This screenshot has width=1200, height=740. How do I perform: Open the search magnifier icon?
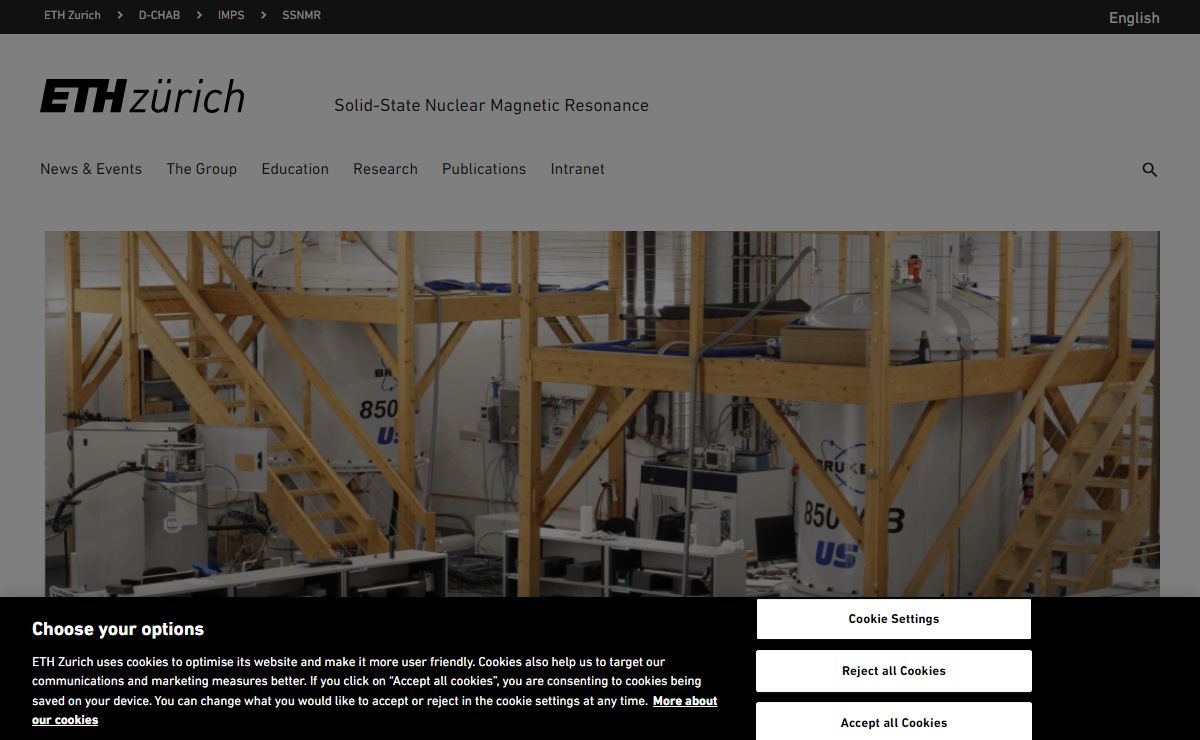pyautogui.click(x=1149, y=170)
